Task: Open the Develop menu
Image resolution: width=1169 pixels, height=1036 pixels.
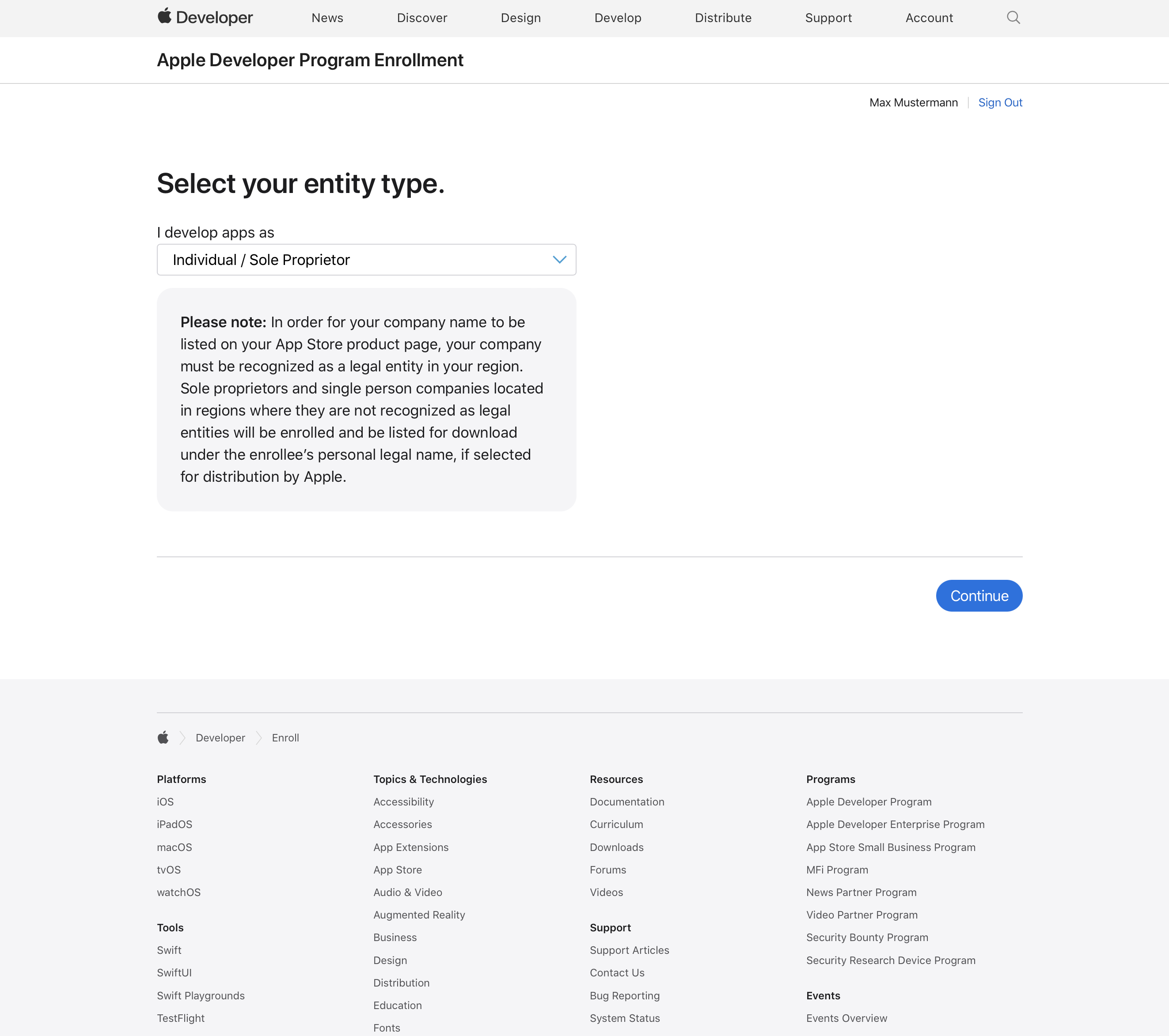Action: click(618, 18)
